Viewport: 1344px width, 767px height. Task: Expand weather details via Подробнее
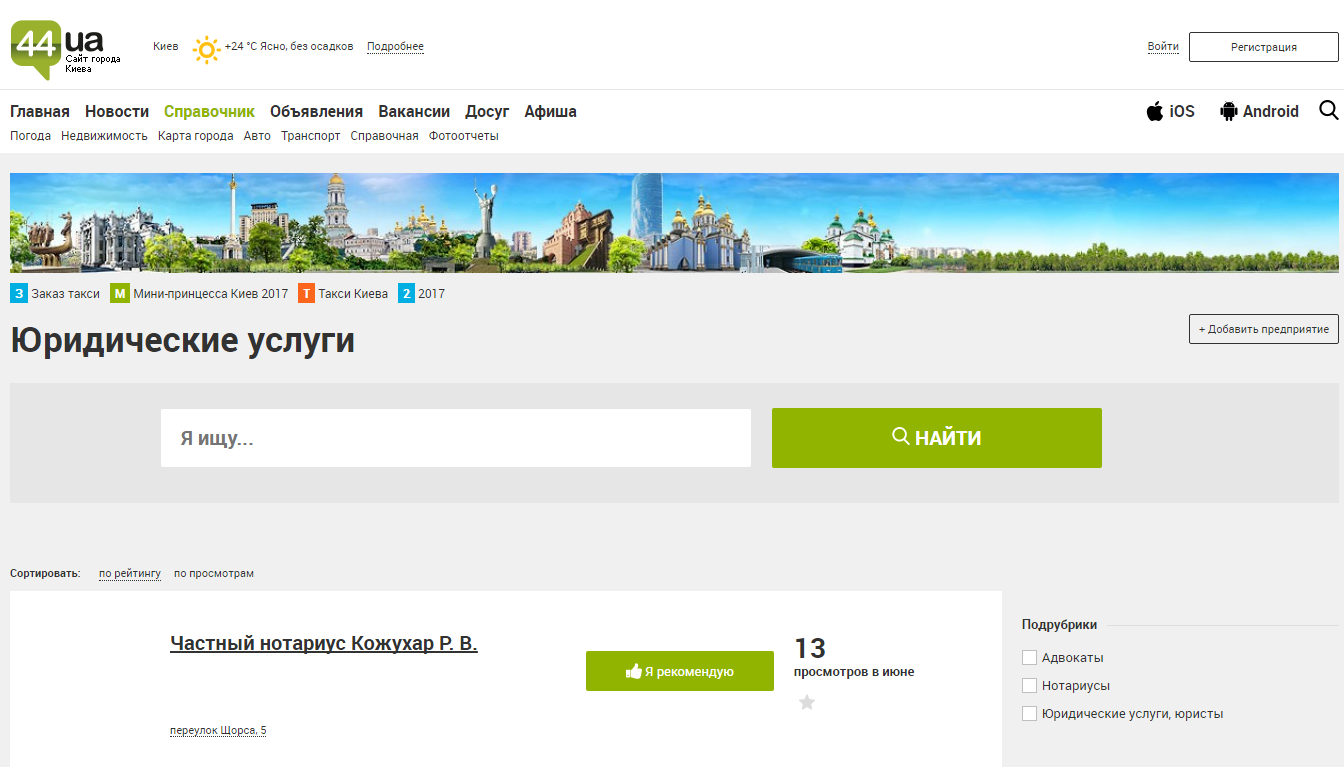[395, 47]
